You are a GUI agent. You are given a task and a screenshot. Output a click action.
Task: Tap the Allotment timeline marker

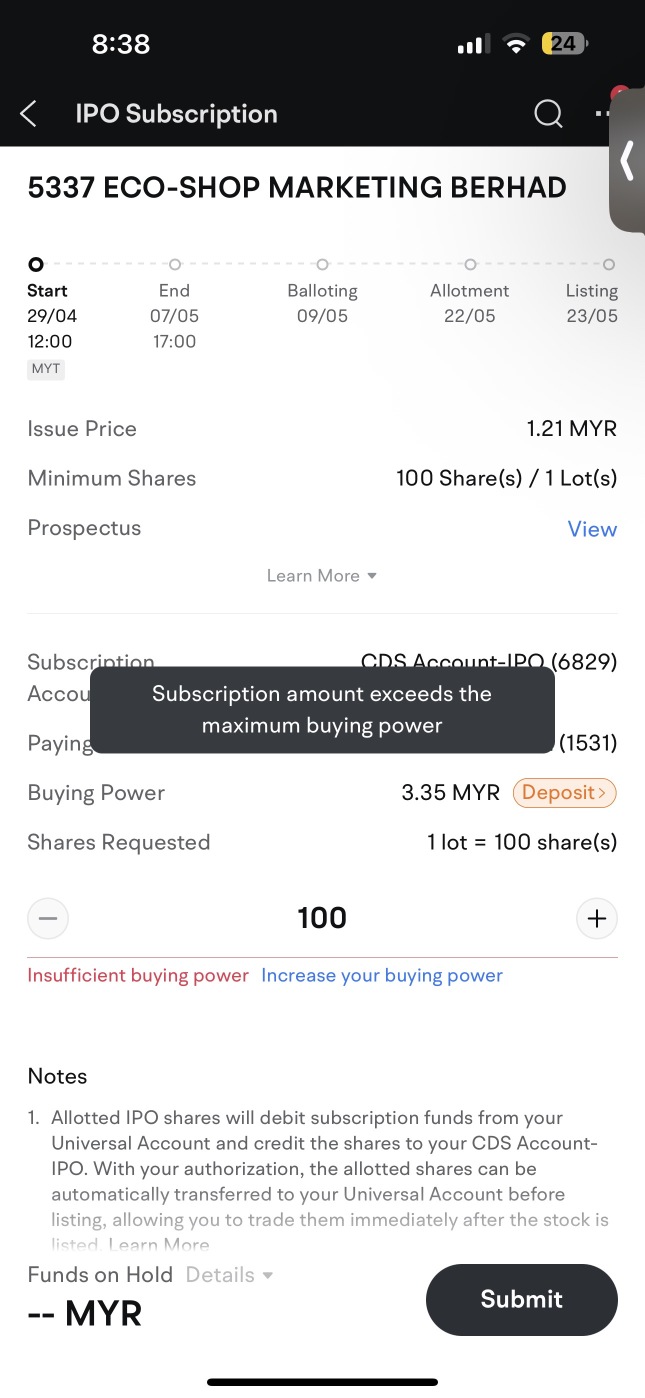point(470,265)
